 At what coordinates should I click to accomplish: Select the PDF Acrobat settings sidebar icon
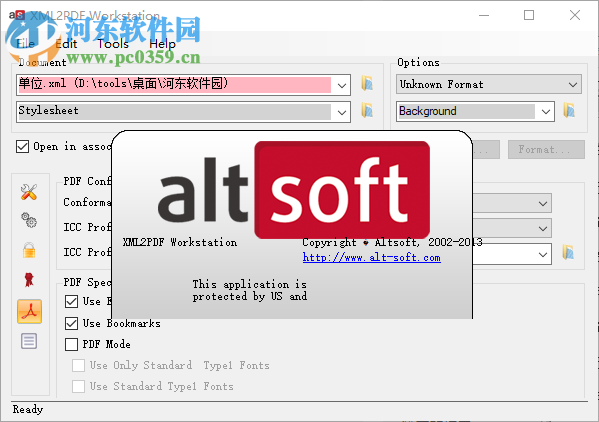click(29, 311)
